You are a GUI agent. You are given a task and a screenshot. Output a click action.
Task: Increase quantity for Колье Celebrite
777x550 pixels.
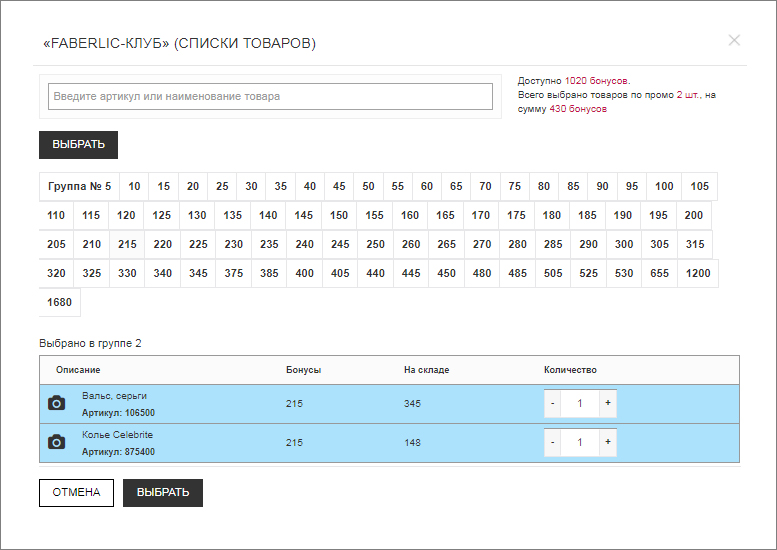coord(608,442)
